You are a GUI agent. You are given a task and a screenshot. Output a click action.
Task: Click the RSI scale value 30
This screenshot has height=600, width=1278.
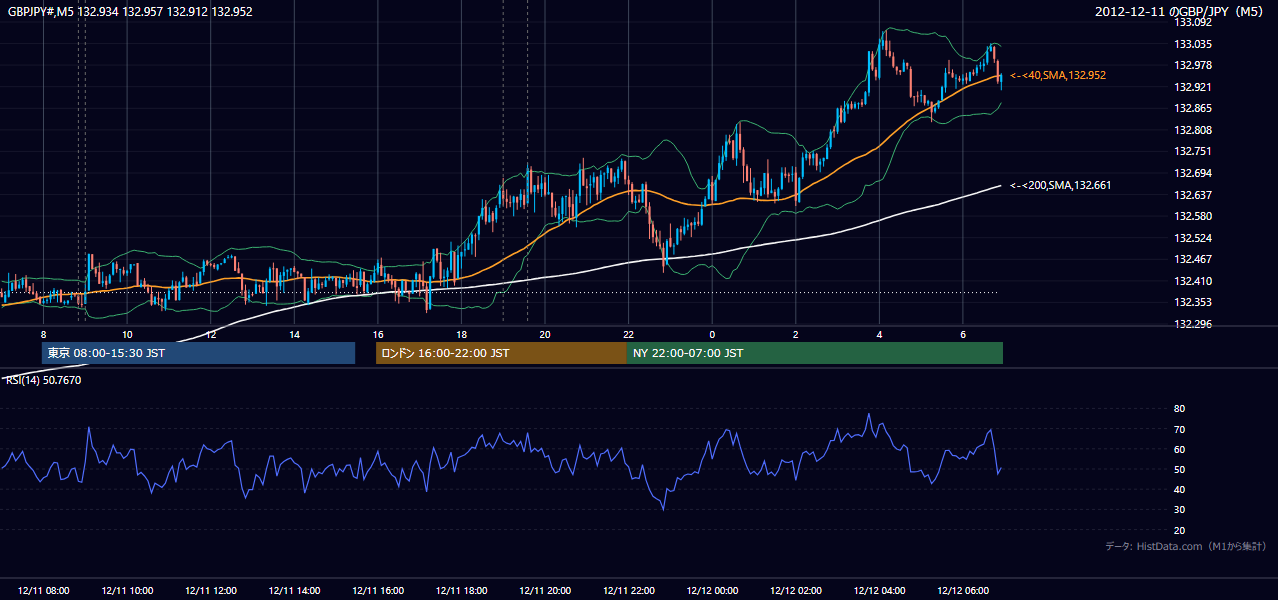1179,510
